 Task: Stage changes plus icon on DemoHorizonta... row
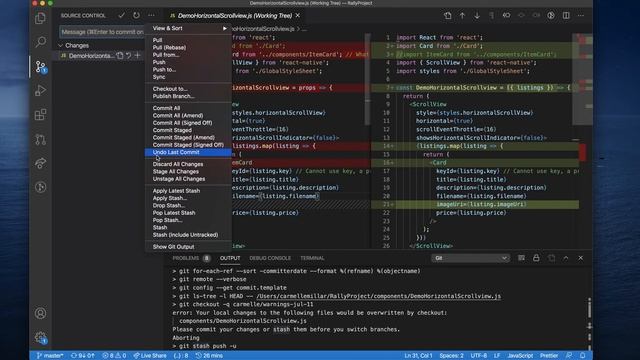(138, 56)
